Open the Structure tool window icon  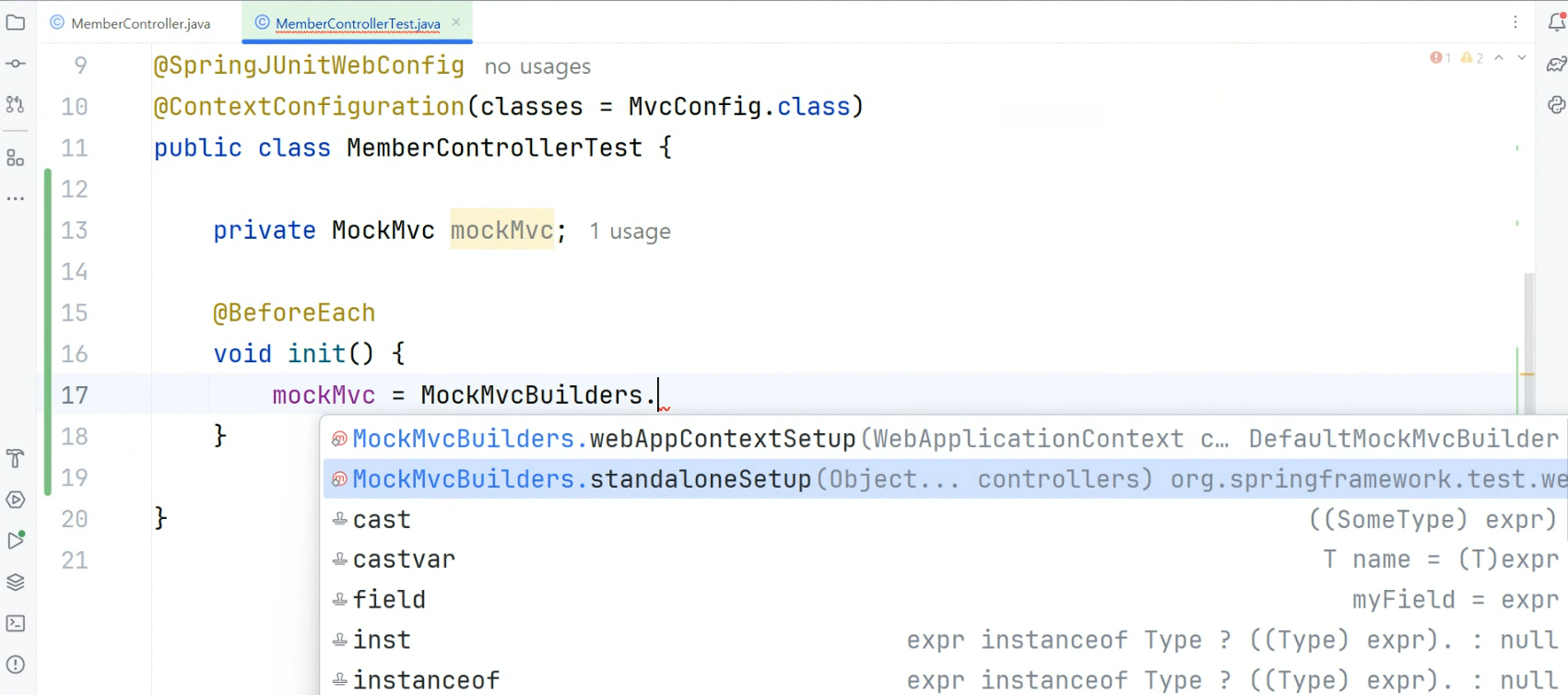pos(16,159)
